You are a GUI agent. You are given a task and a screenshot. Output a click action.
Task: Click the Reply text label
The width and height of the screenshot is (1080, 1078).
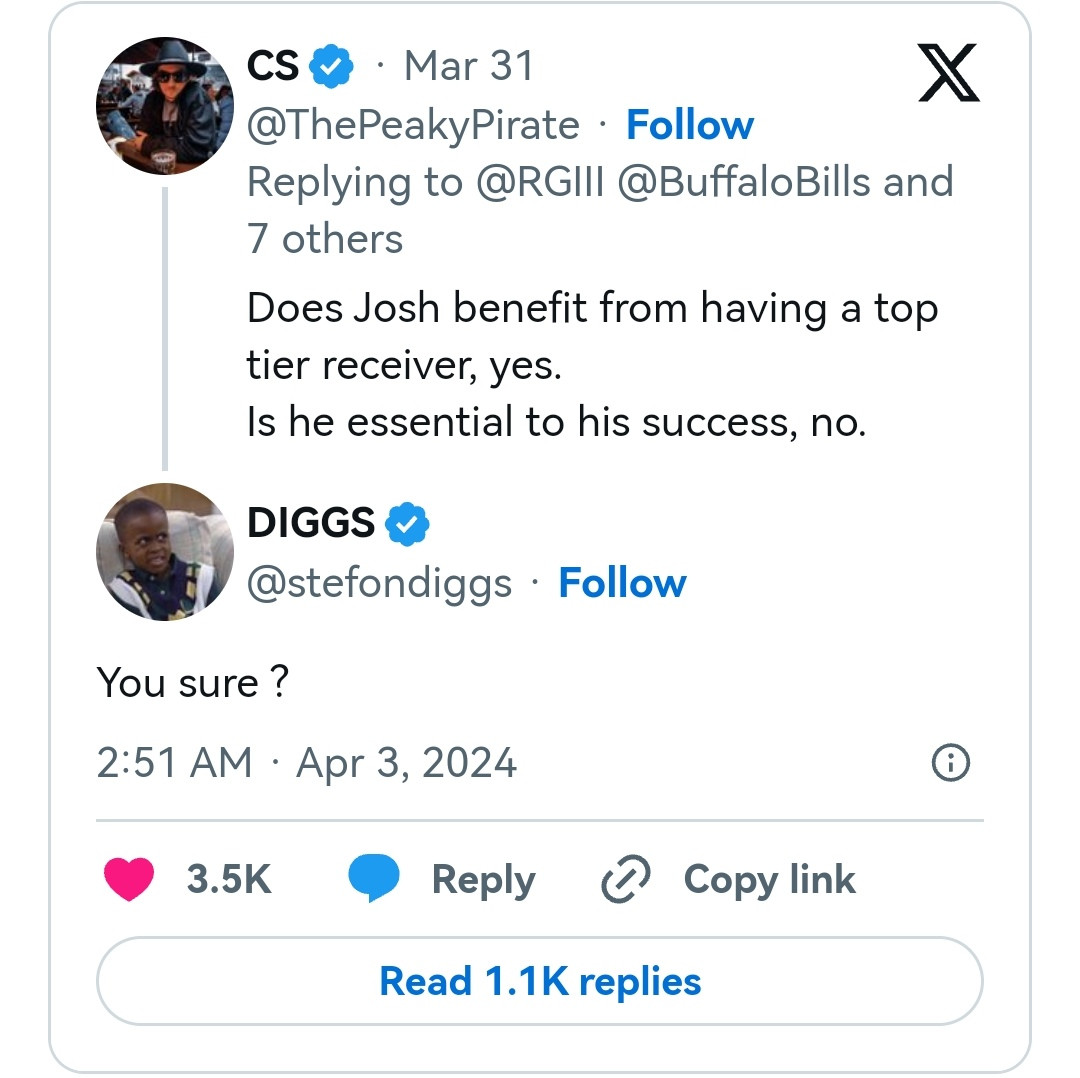pos(483,880)
